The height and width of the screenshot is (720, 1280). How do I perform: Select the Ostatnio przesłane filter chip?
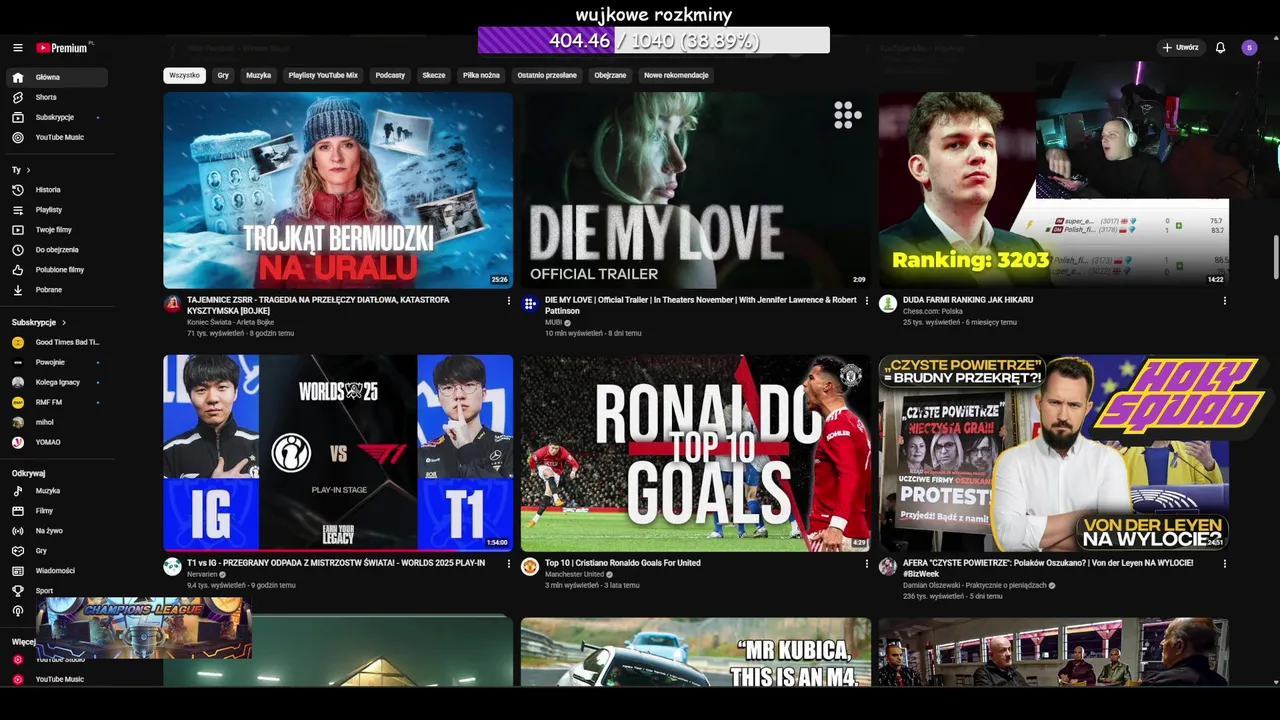(547, 75)
